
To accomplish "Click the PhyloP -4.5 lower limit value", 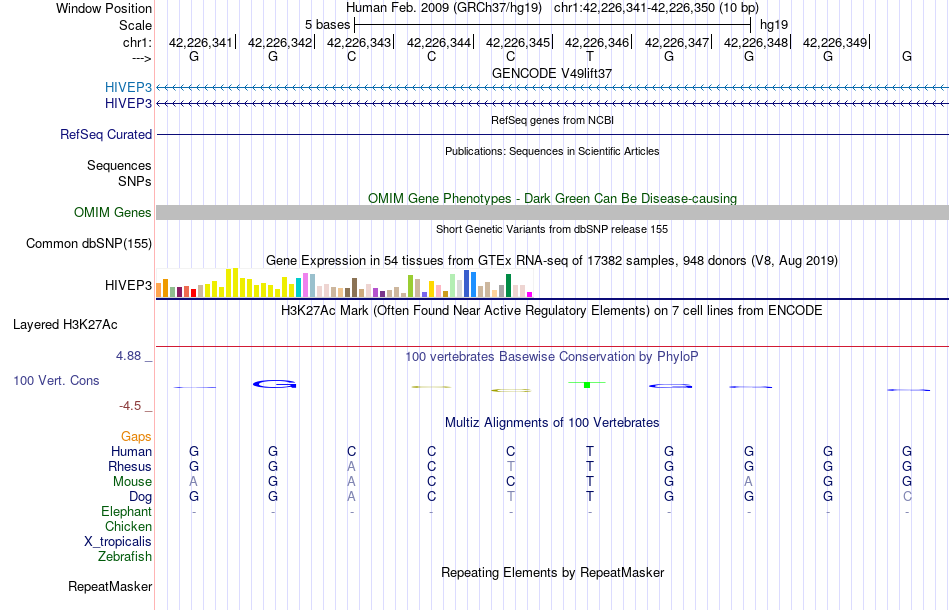I will pyautogui.click(x=130, y=406).
